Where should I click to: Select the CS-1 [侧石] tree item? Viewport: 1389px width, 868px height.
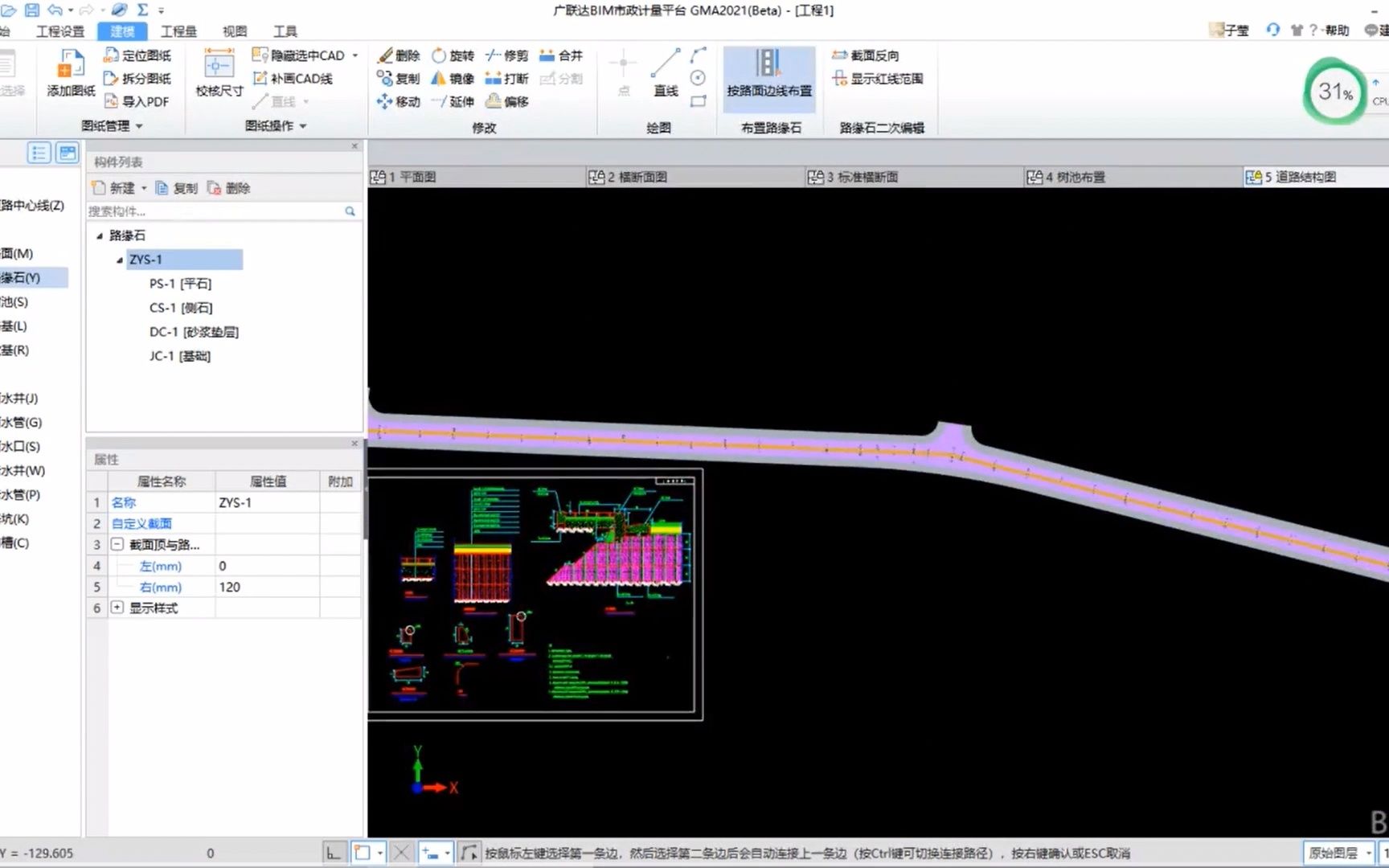181,308
